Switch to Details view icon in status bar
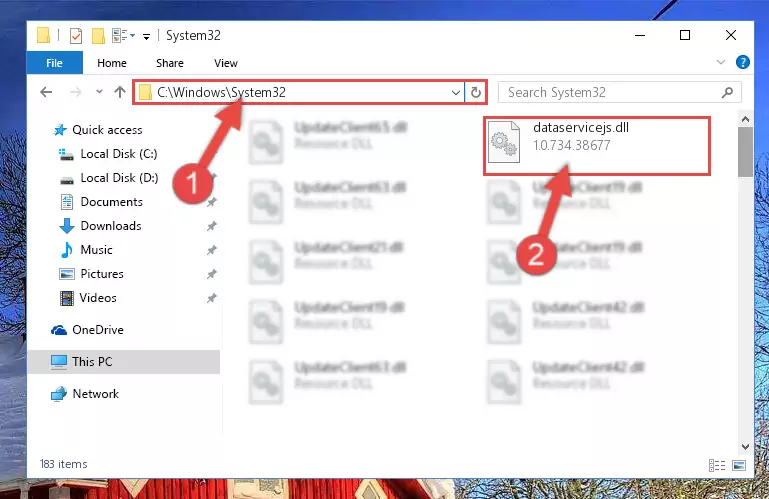Image resolution: width=769 pixels, height=499 pixels. click(717, 465)
